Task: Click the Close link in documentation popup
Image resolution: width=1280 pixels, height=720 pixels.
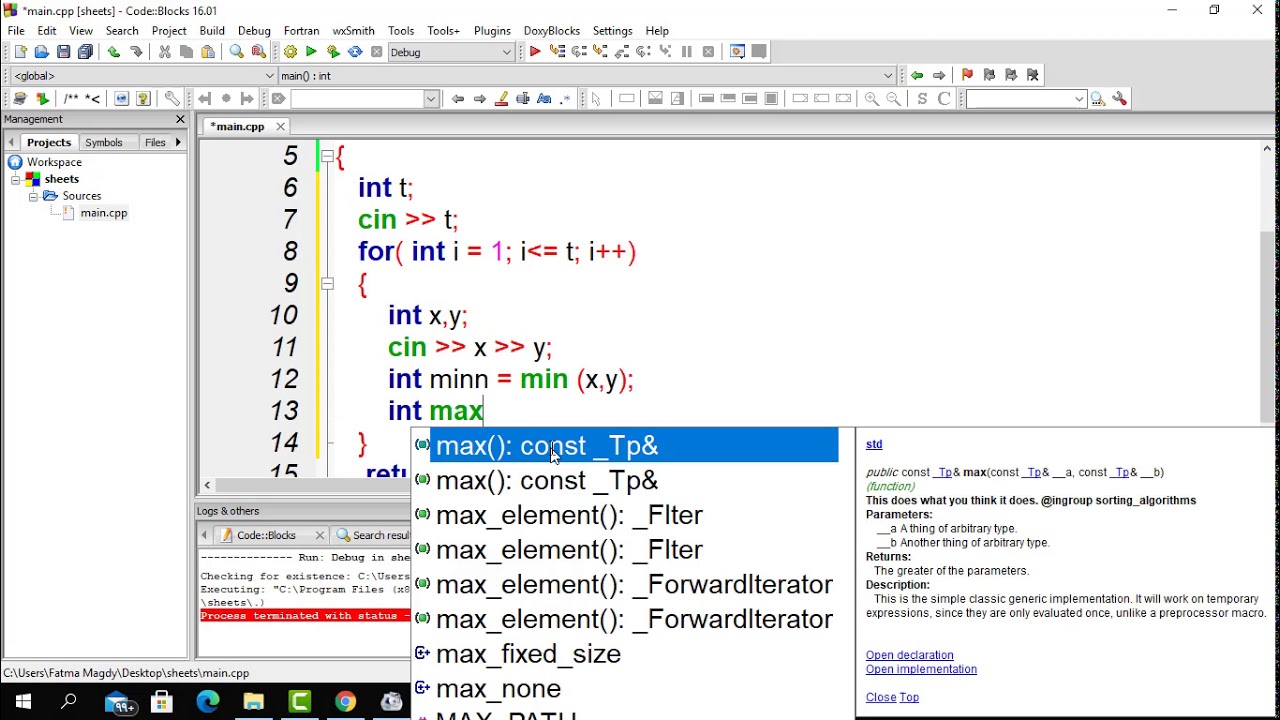Action: point(880,697)
